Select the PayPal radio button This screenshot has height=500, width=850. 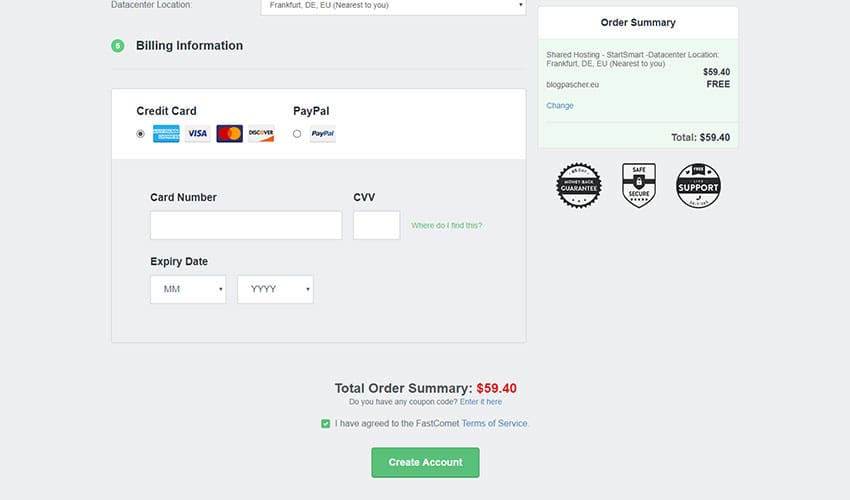click(297, 134)
